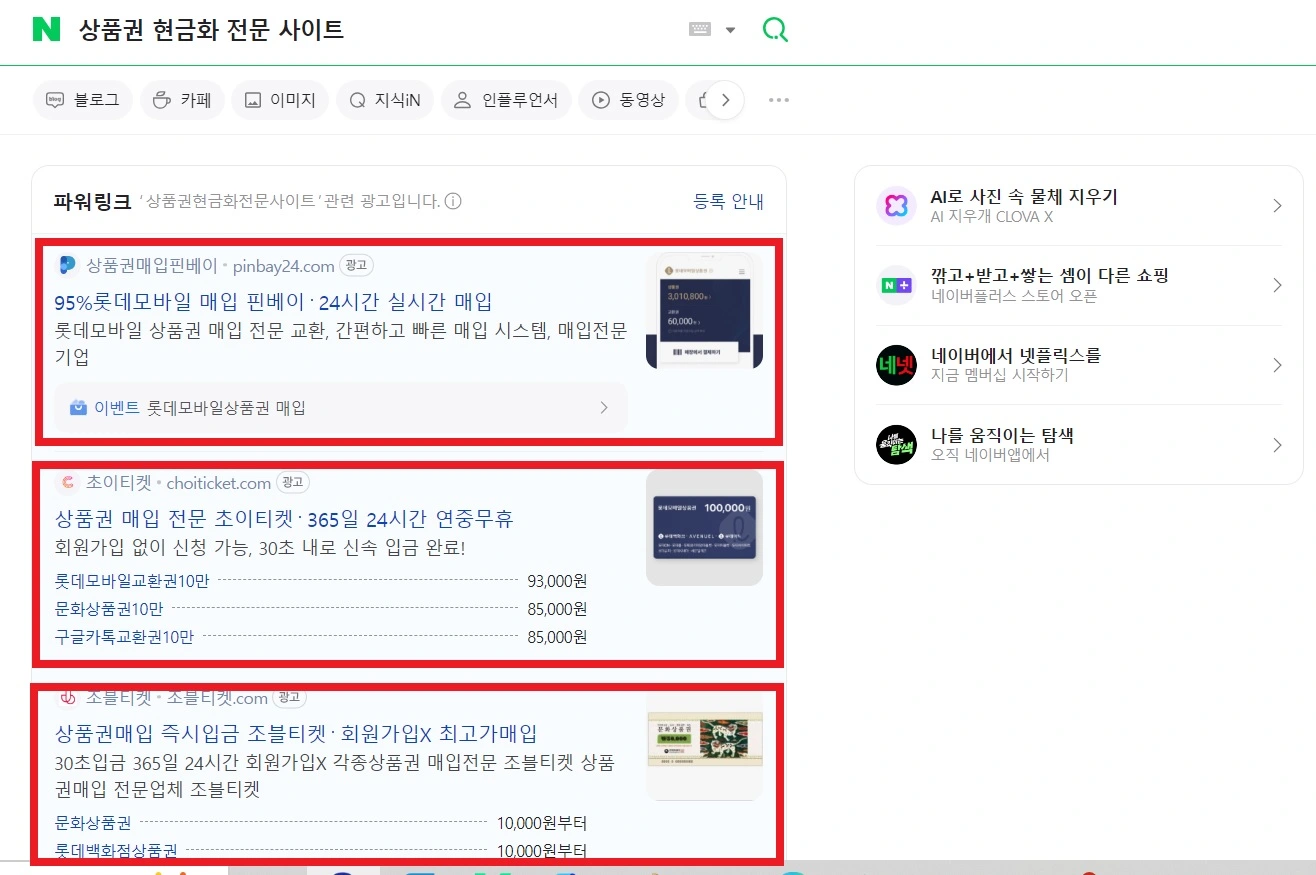
Task: Expand the keyboard input dropdown arrow
Action: [730, 30]
